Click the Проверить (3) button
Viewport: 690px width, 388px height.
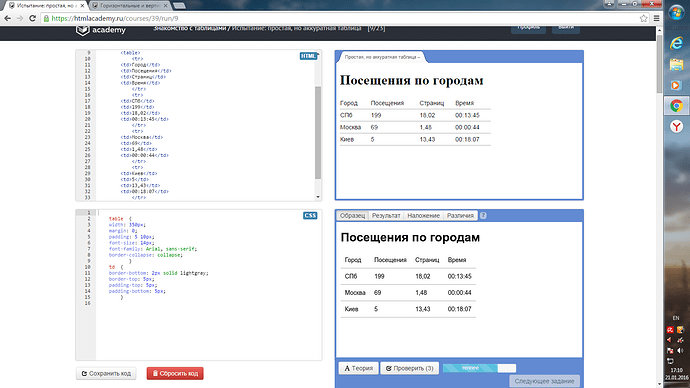(x=410, y=368)
